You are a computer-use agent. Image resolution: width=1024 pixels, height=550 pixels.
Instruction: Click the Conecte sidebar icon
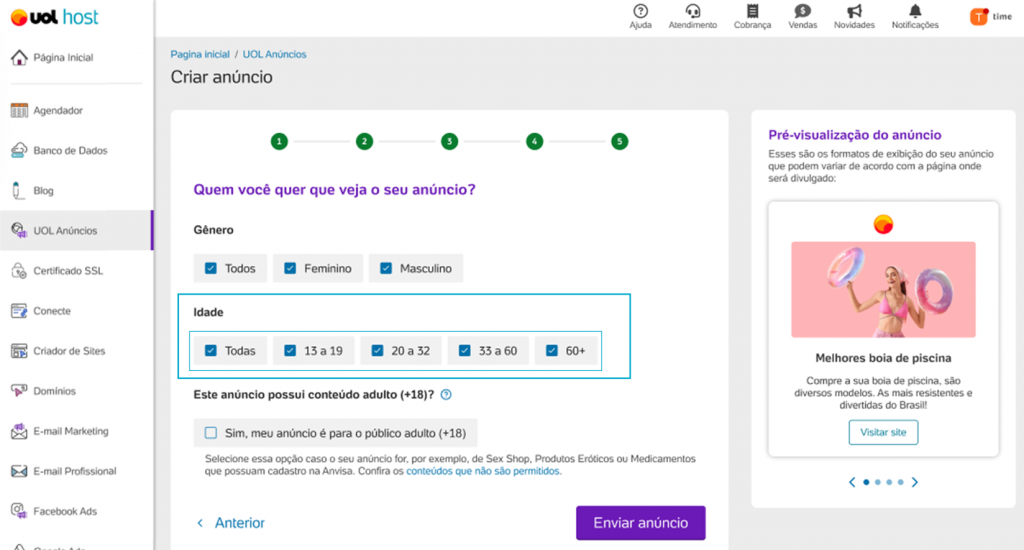pyautogui.click(x=19, y=311)
